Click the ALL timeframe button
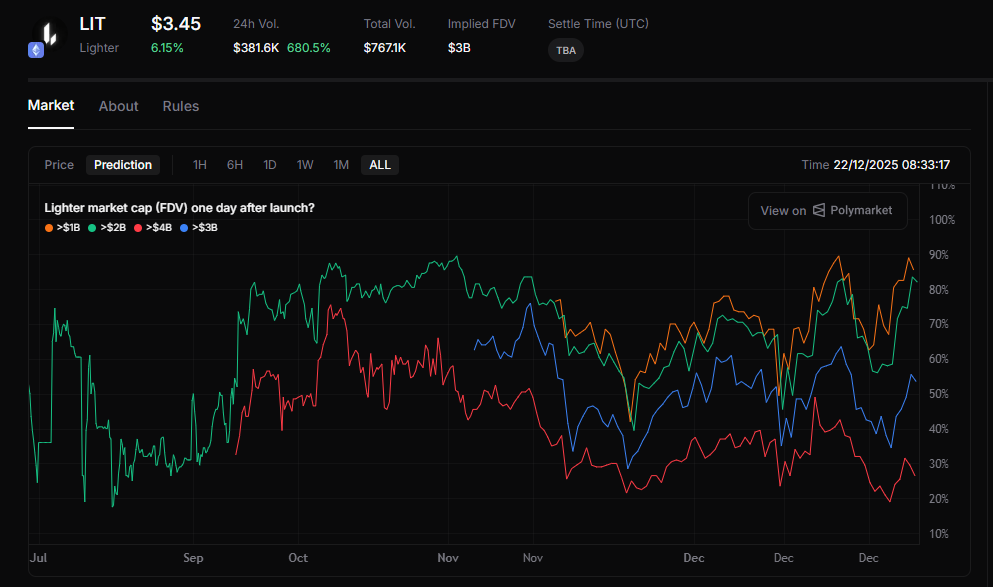 tap(379, 164)
